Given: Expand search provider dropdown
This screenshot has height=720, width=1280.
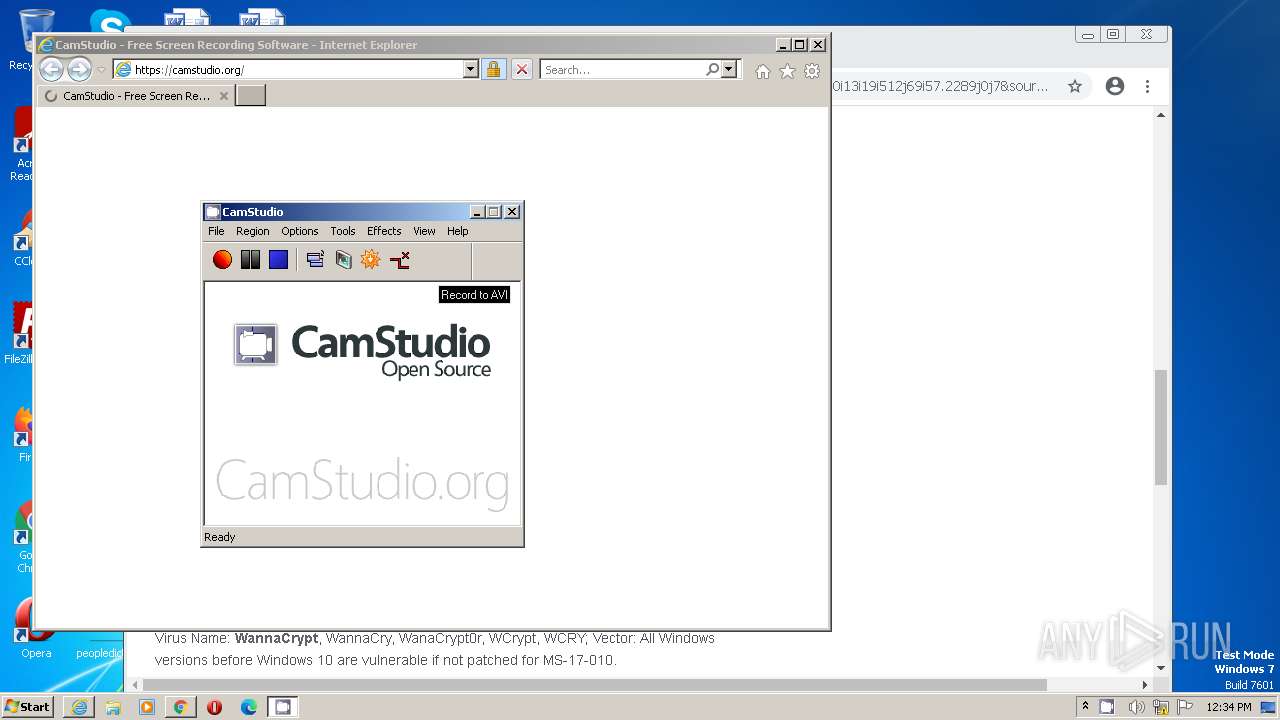Looking at the screenshot, I should click(729, 70).
